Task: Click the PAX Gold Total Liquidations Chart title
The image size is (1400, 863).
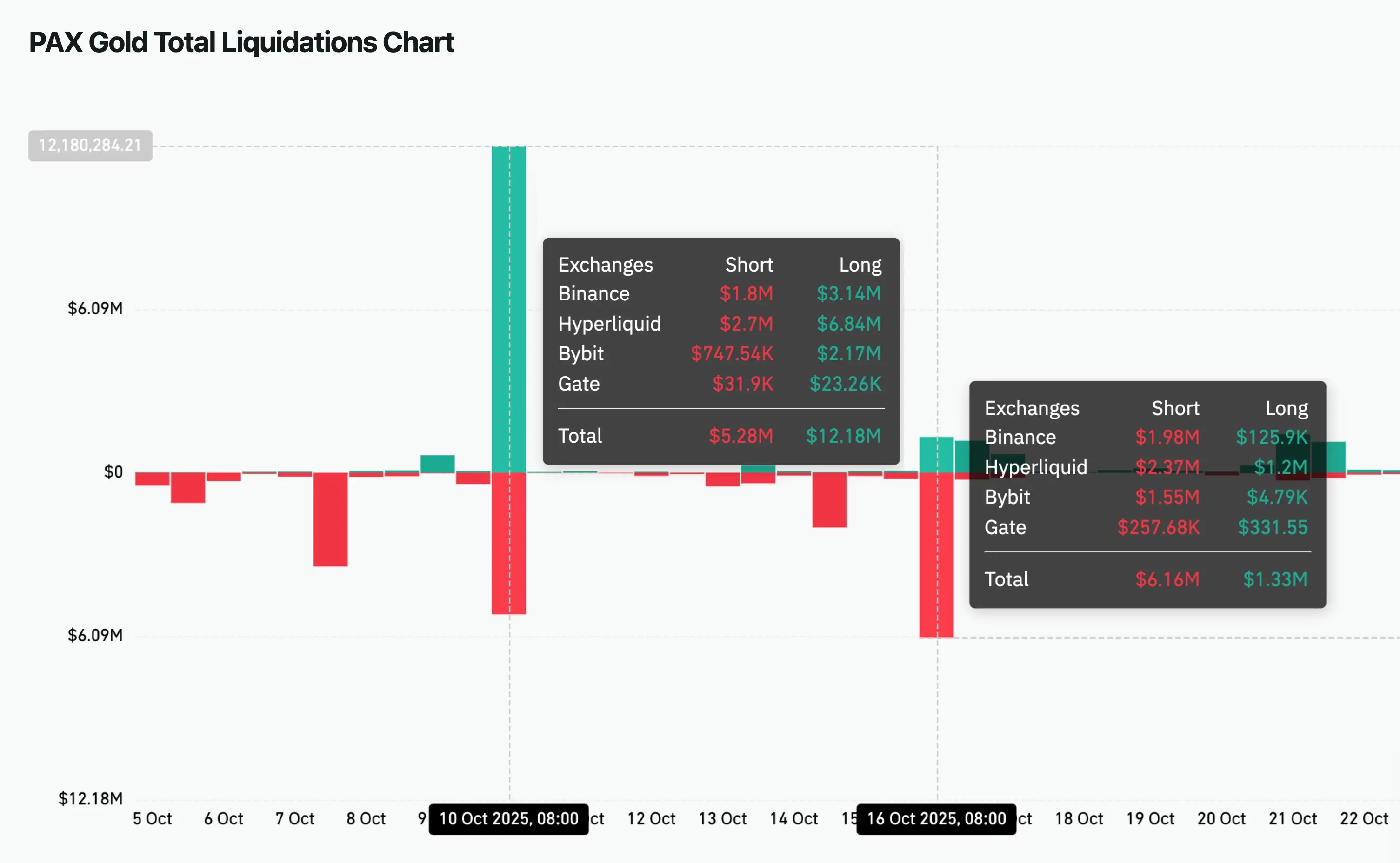Action: (x=241, y=43)
